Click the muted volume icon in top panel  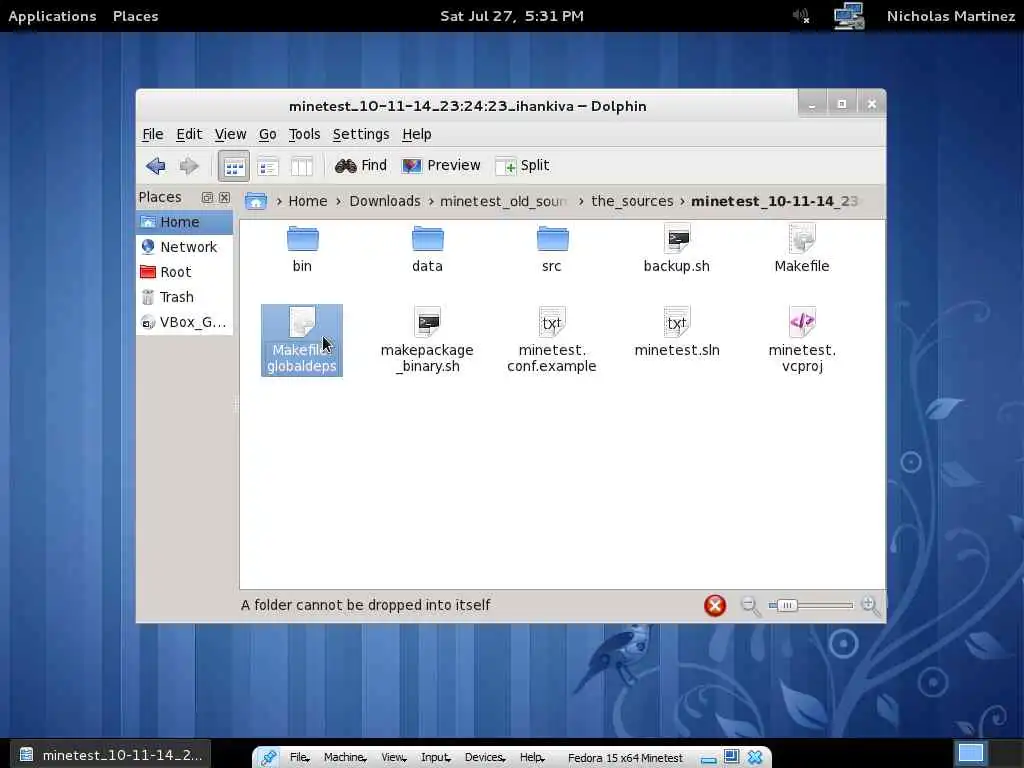[801, 16]
